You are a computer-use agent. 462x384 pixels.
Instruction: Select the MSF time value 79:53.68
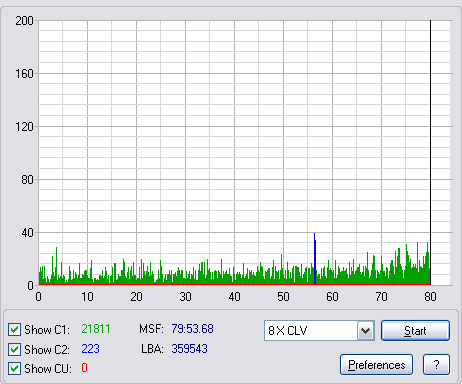[192, 329]
